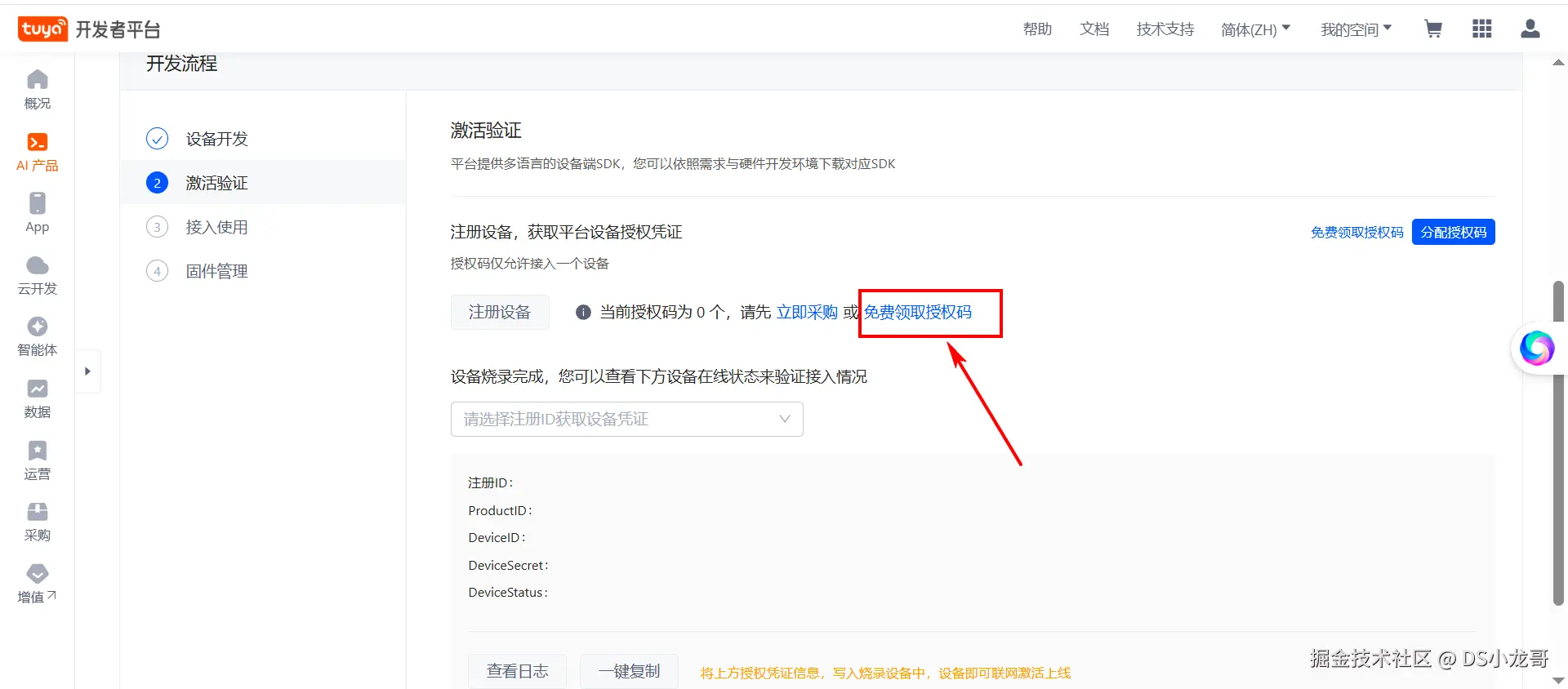Open the user account profile icon
The image size is (1568, 689).
pos(1530,29)
